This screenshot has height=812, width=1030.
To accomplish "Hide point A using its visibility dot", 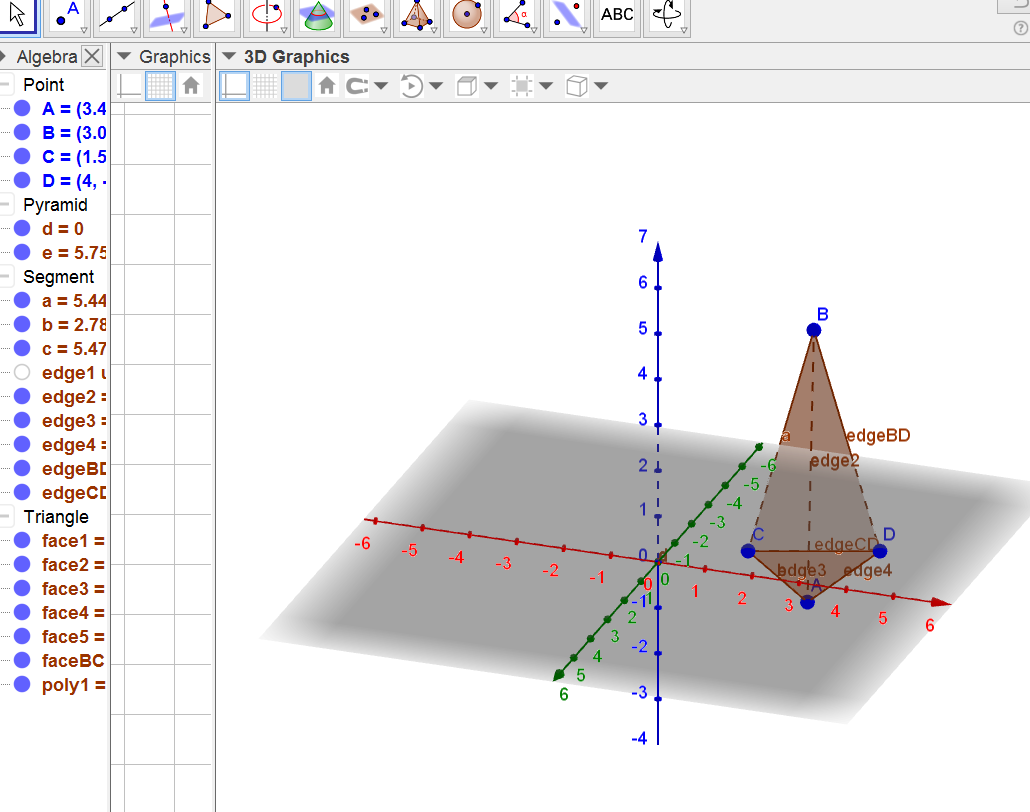I will 22,109.
